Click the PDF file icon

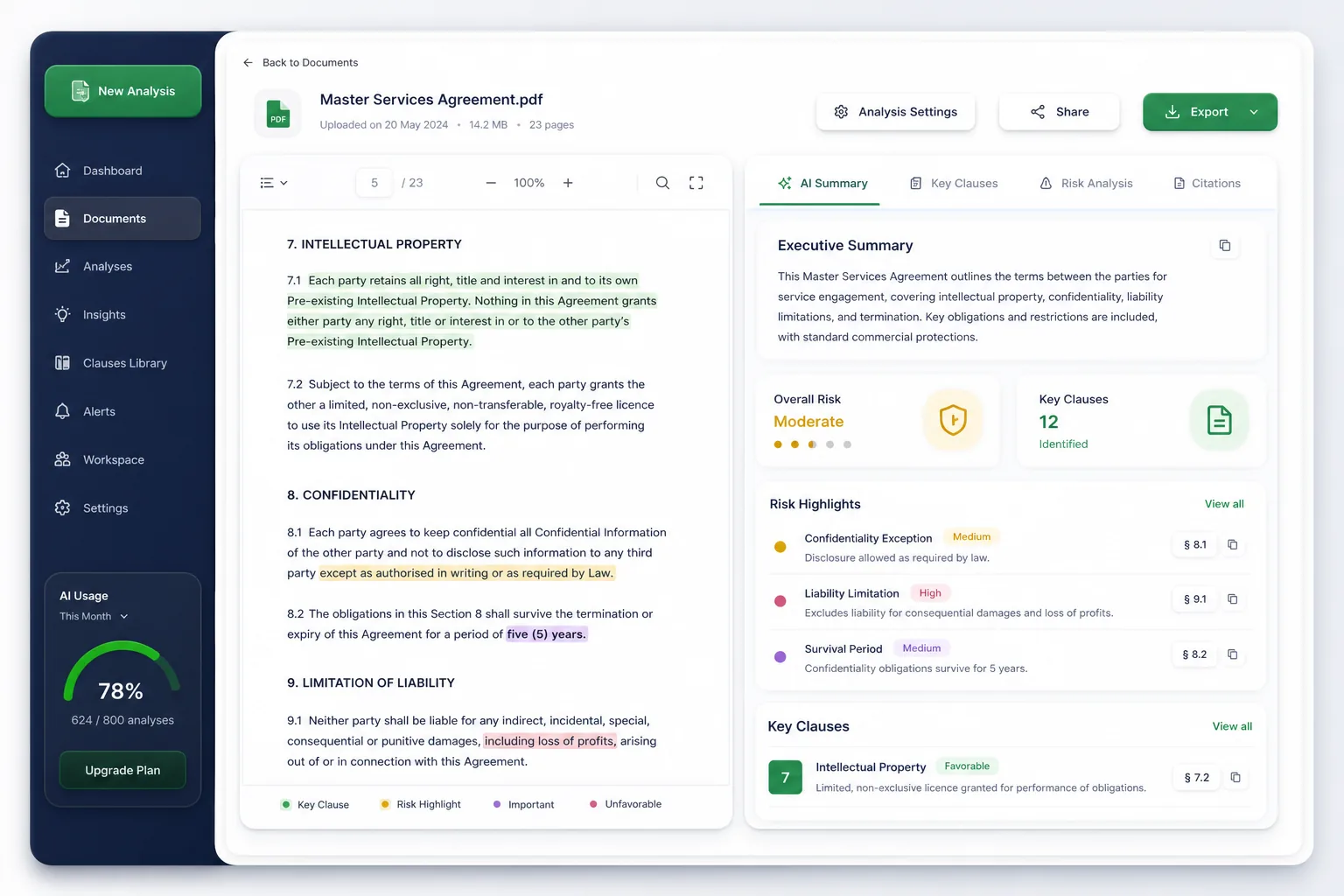point(277,114)
